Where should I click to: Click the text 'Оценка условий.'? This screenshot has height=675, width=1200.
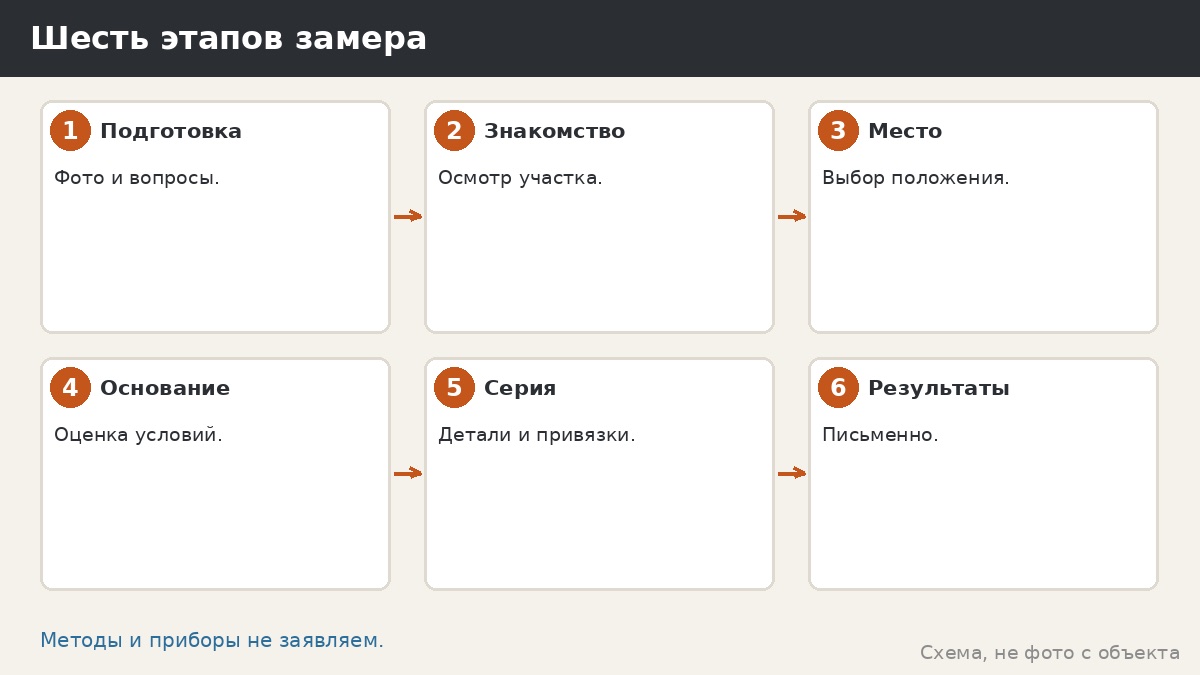(138, 435)
